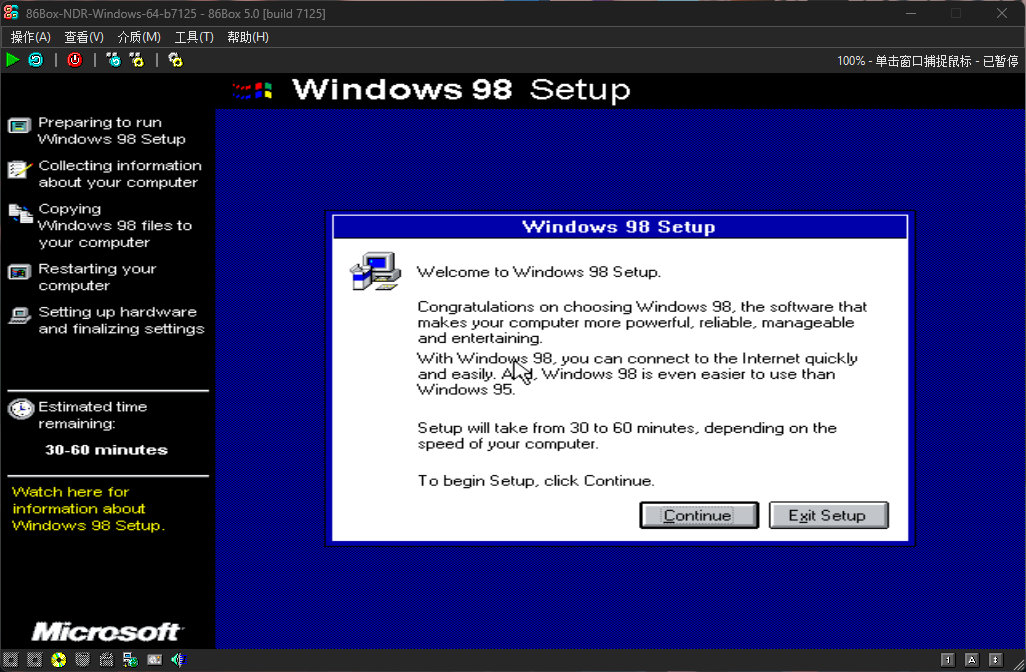Viewport: 1026px width, 672px height.
Task: Click the Windows flag logo in setup header
Action: tap(253, 90)
